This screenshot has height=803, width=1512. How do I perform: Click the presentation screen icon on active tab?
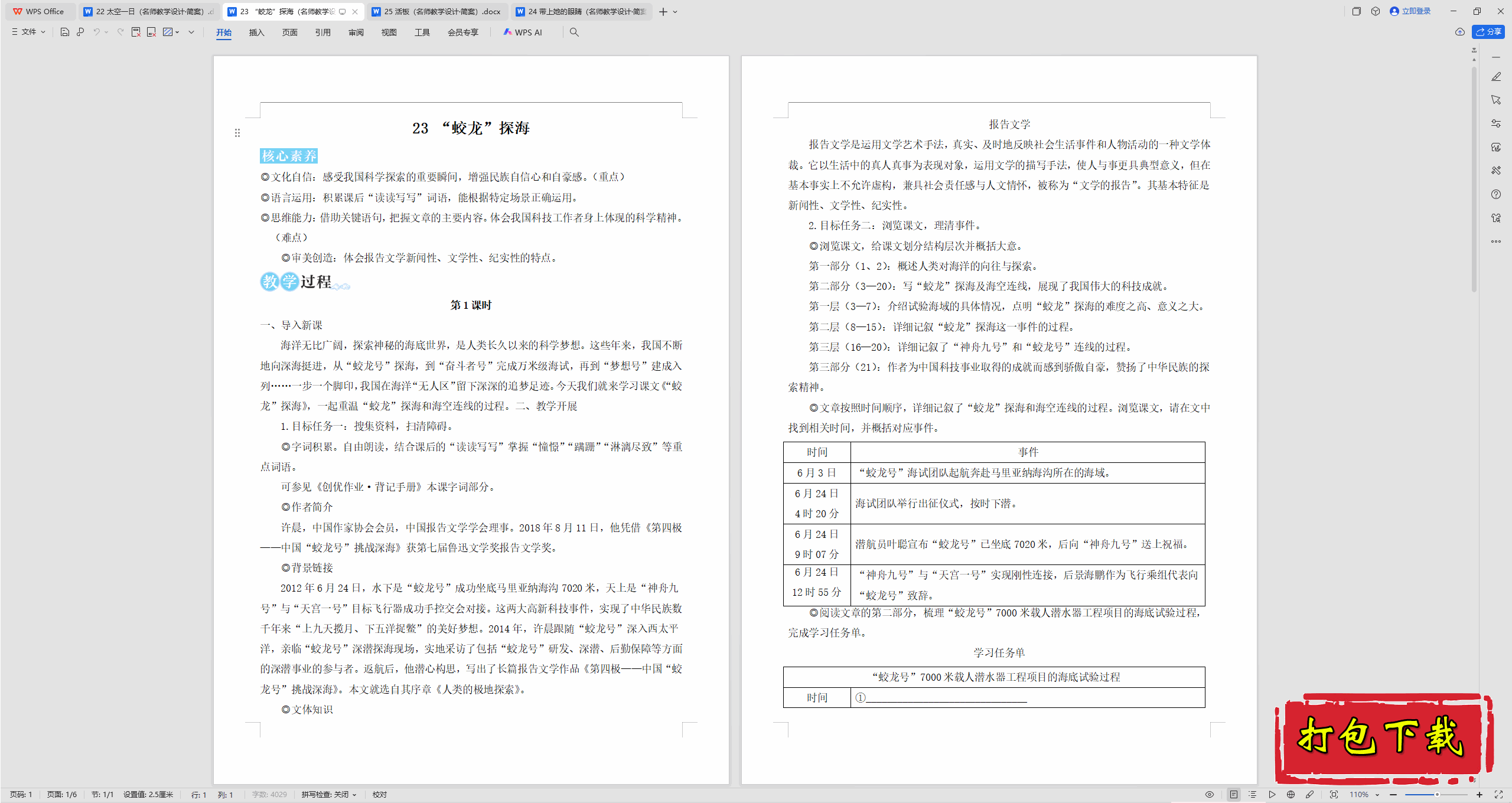pos(343,12)
